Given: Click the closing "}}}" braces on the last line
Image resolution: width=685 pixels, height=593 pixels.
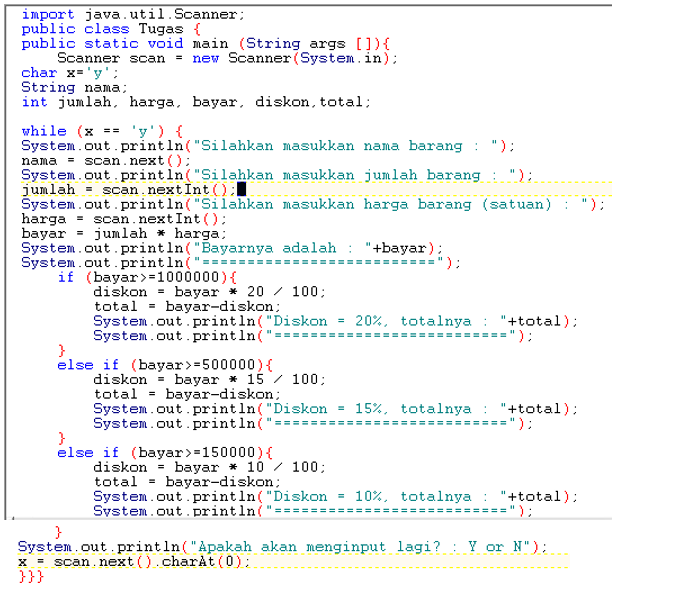Looking at the screenshot, I should 31,577.
